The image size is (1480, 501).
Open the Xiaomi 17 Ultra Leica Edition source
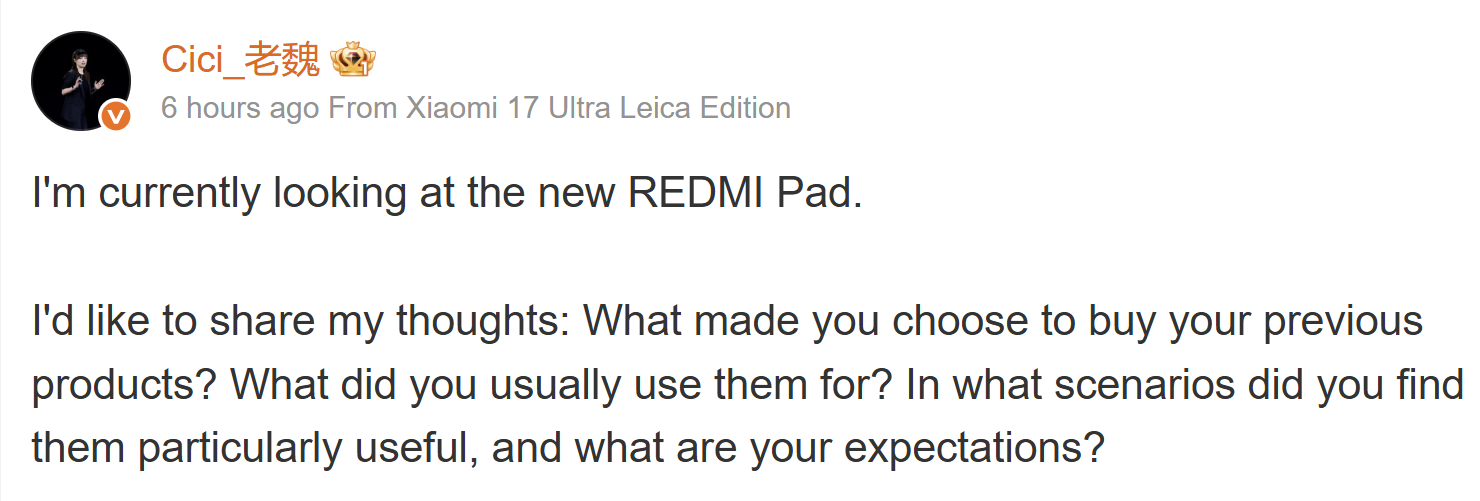click(x=597, y=108)
